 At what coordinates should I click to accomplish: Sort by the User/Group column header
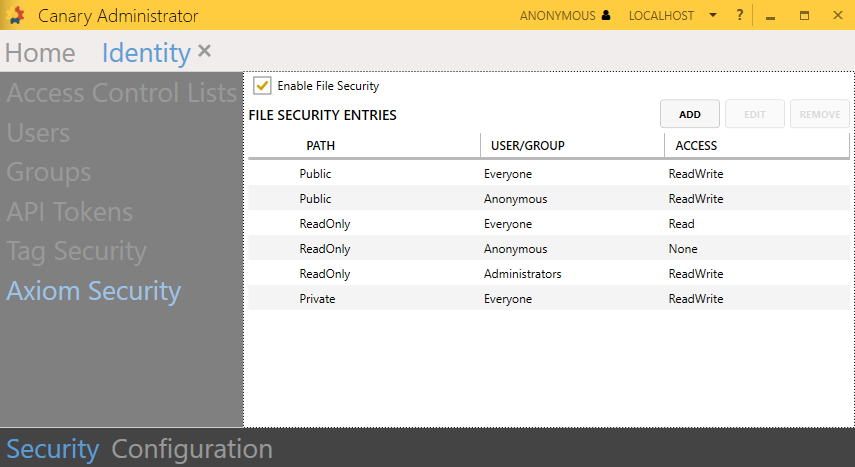pos(527,146)
